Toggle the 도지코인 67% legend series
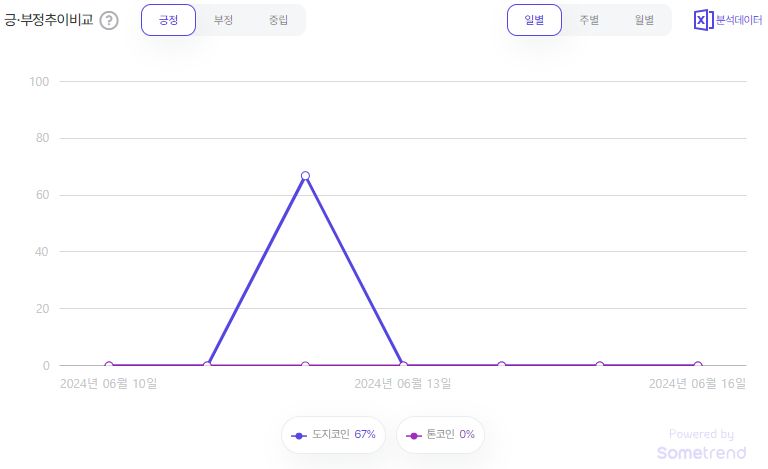This screenshot has height=469, width=768. [x=334, y=435]
